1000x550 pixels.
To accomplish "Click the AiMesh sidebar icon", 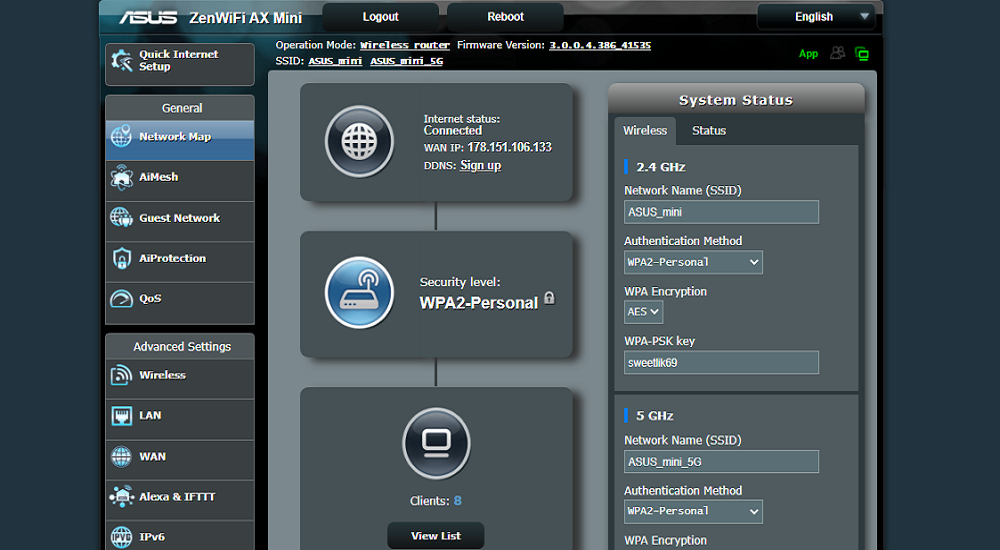I will coord(121,177).
